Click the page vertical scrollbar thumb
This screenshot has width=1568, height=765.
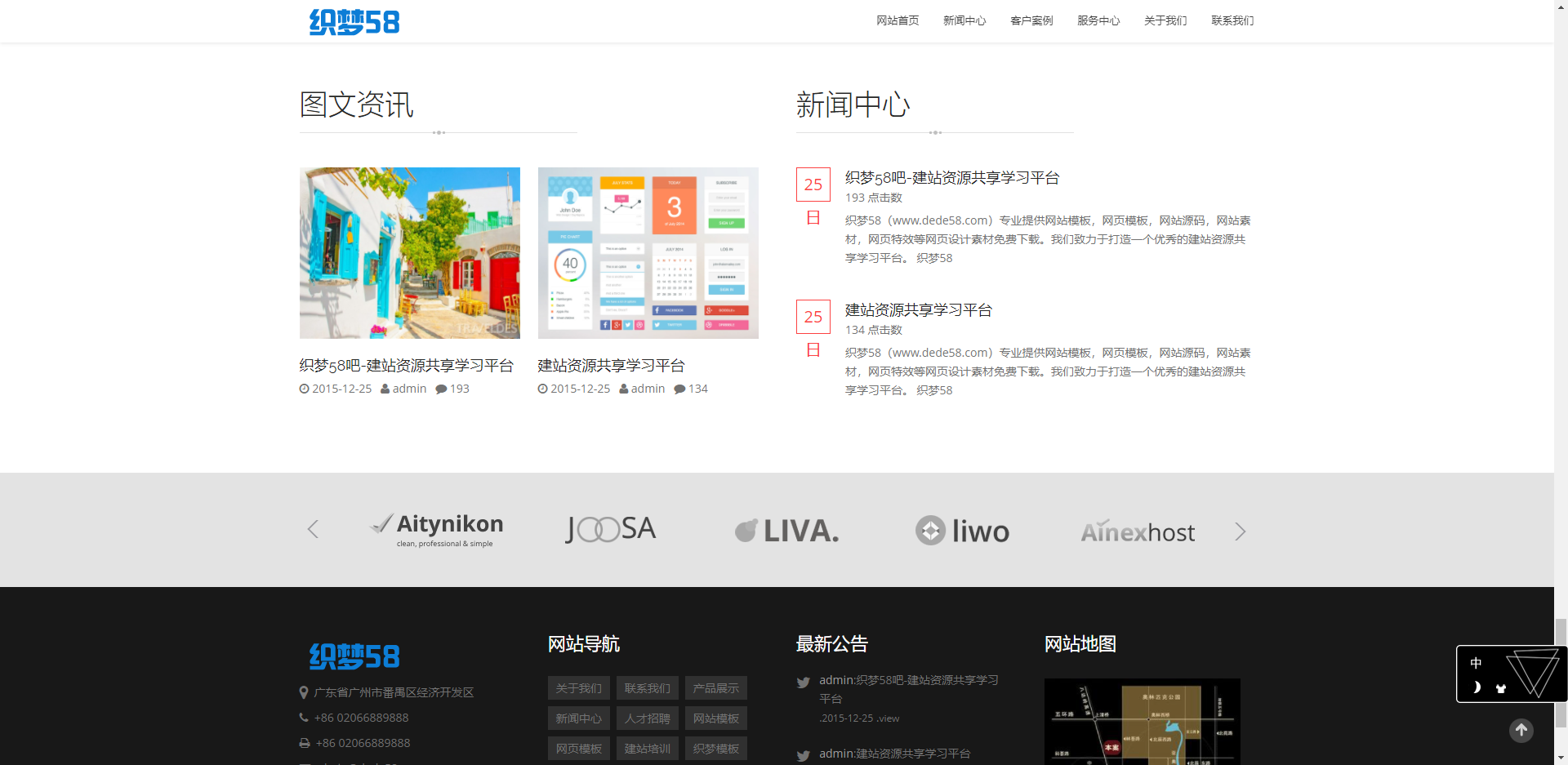point(1561,672)
